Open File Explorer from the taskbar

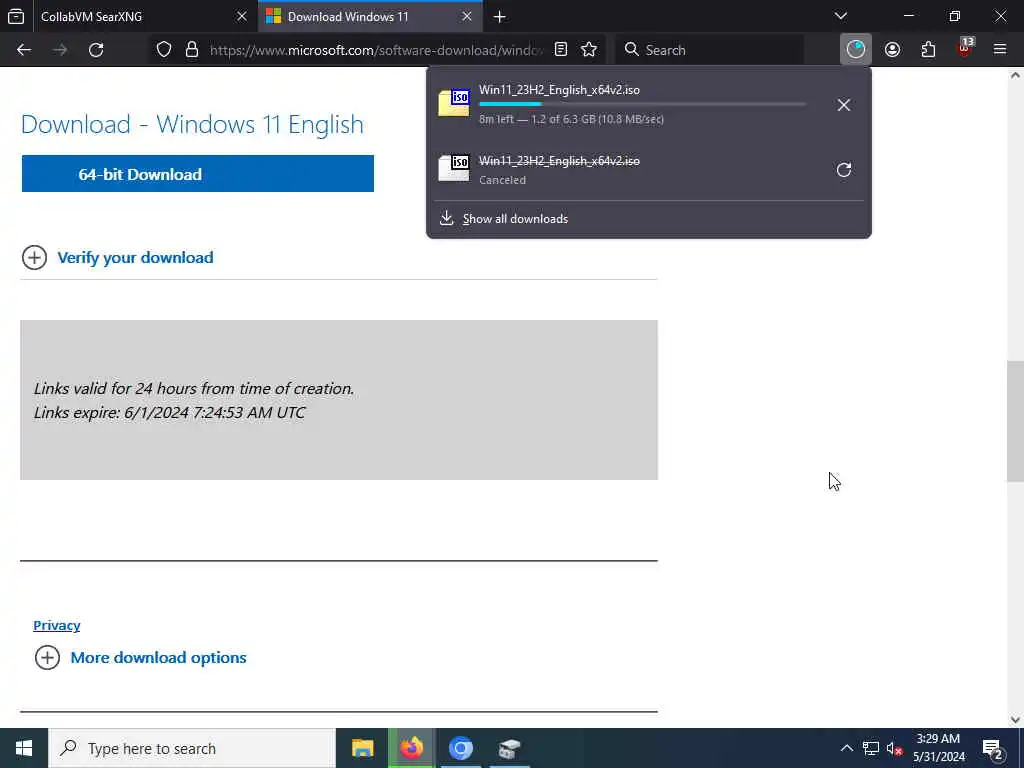tap(362, 748)
